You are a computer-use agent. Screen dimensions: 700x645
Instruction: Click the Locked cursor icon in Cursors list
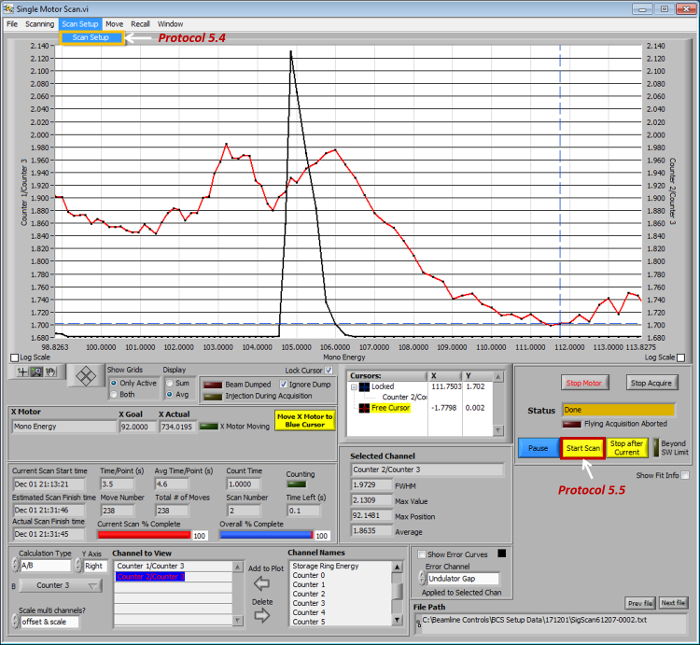point(365,385)
